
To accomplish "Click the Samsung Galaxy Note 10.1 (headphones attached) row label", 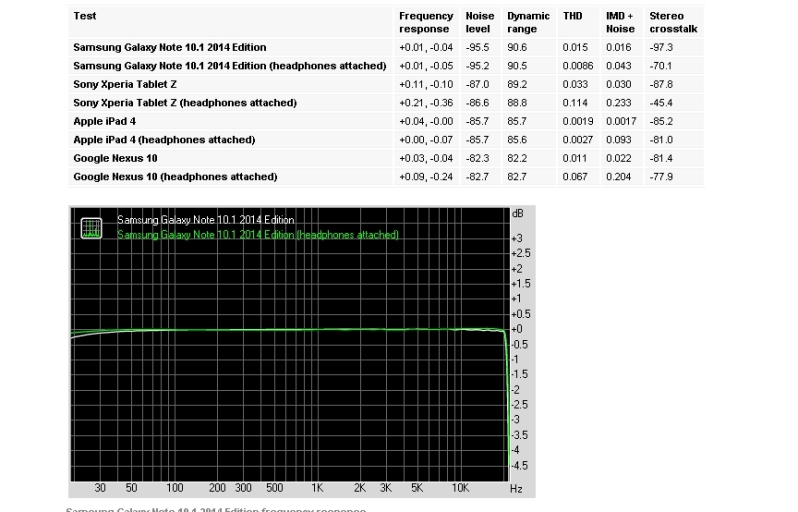I will pos(230,66).
